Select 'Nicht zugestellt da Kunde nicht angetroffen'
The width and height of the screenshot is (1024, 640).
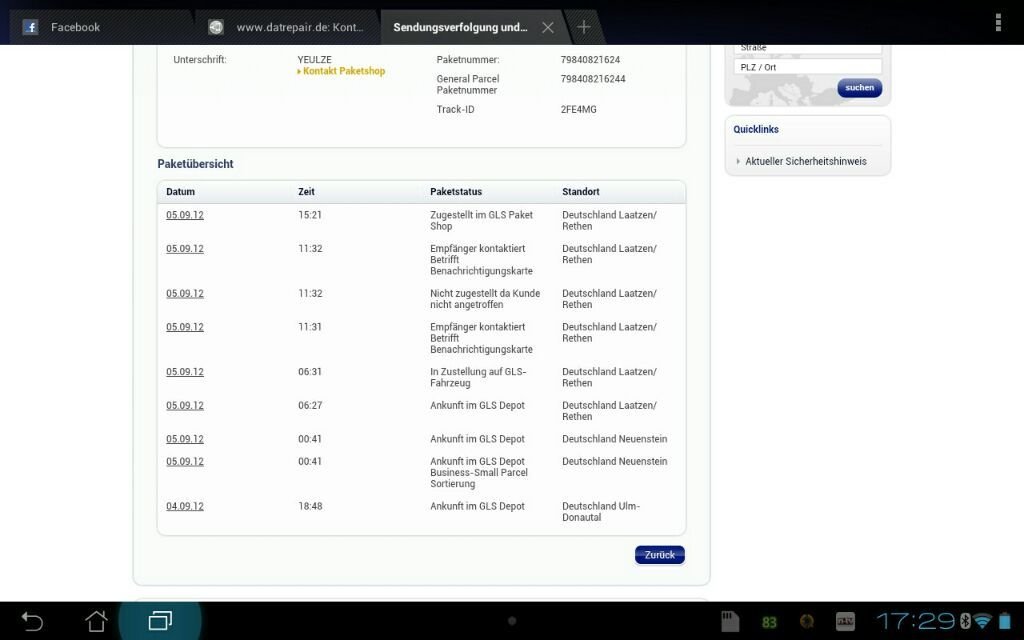coord(485,299)
